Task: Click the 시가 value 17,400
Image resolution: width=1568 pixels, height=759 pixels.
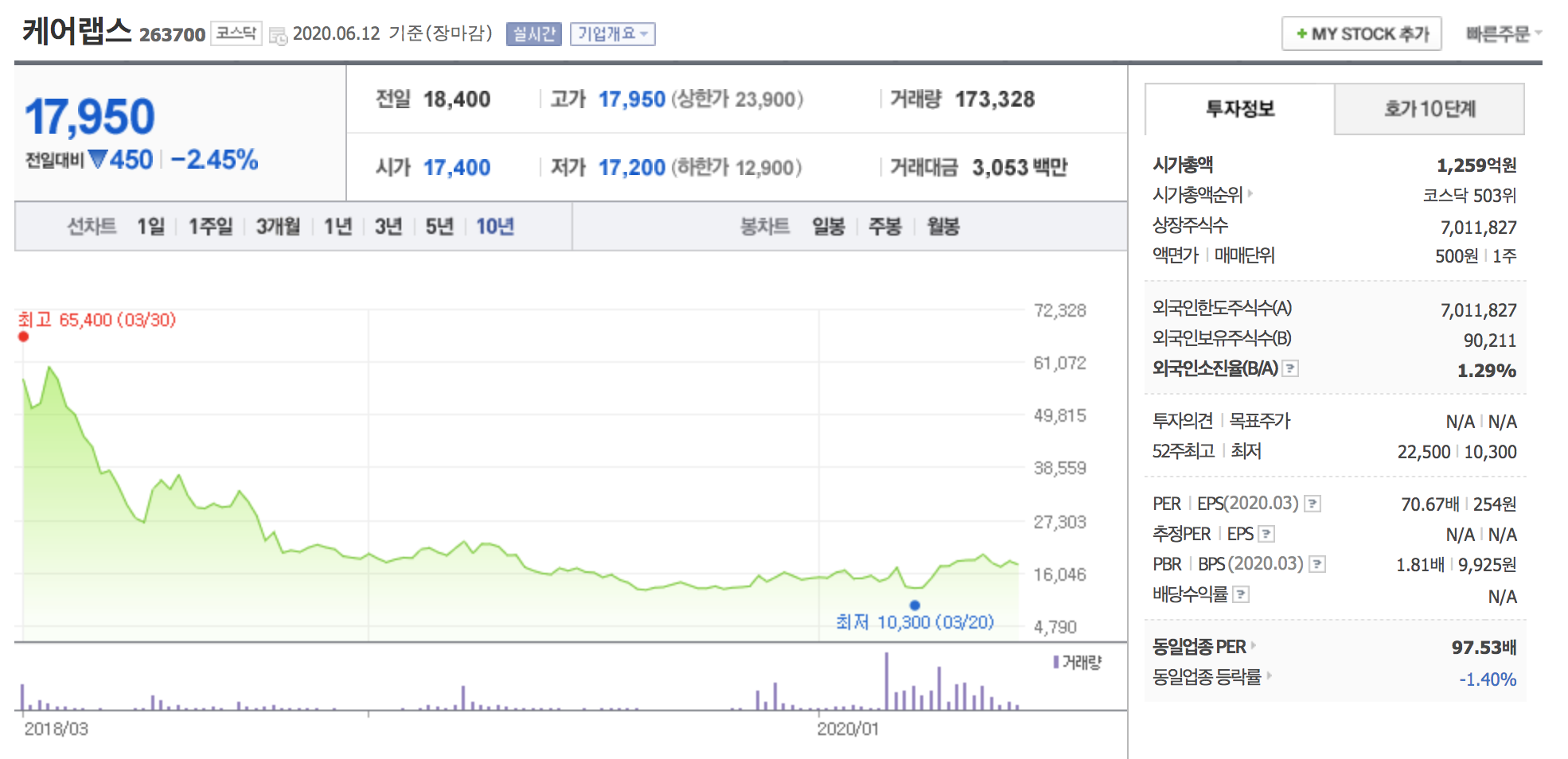Action: [x=457, y=168]
